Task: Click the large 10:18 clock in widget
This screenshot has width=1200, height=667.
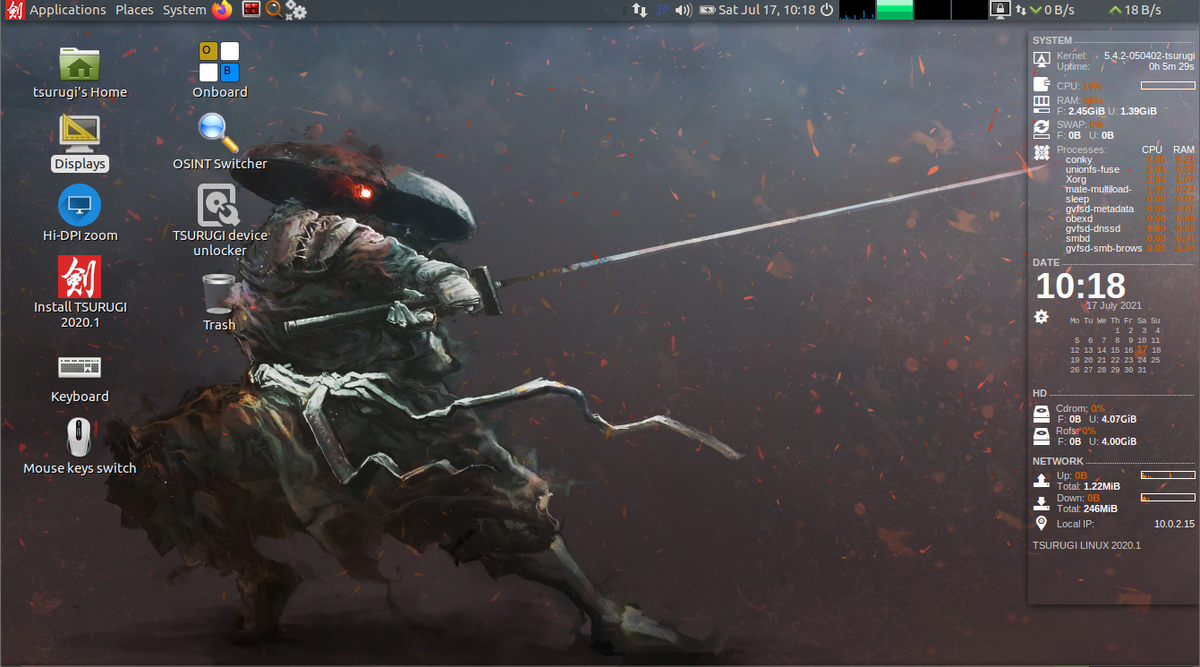Action: point(1080,286)
